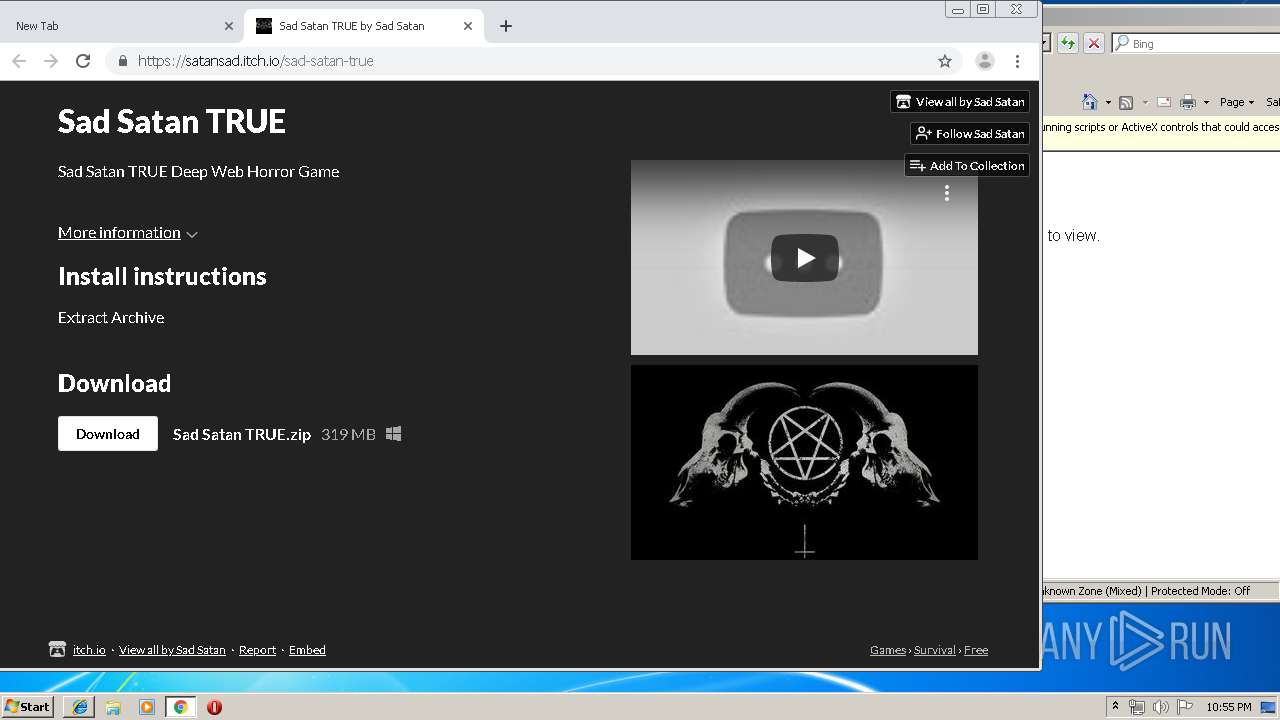Click the Add To Collection button
Viewport: 1280px width, 720px height.
[967, 166]
